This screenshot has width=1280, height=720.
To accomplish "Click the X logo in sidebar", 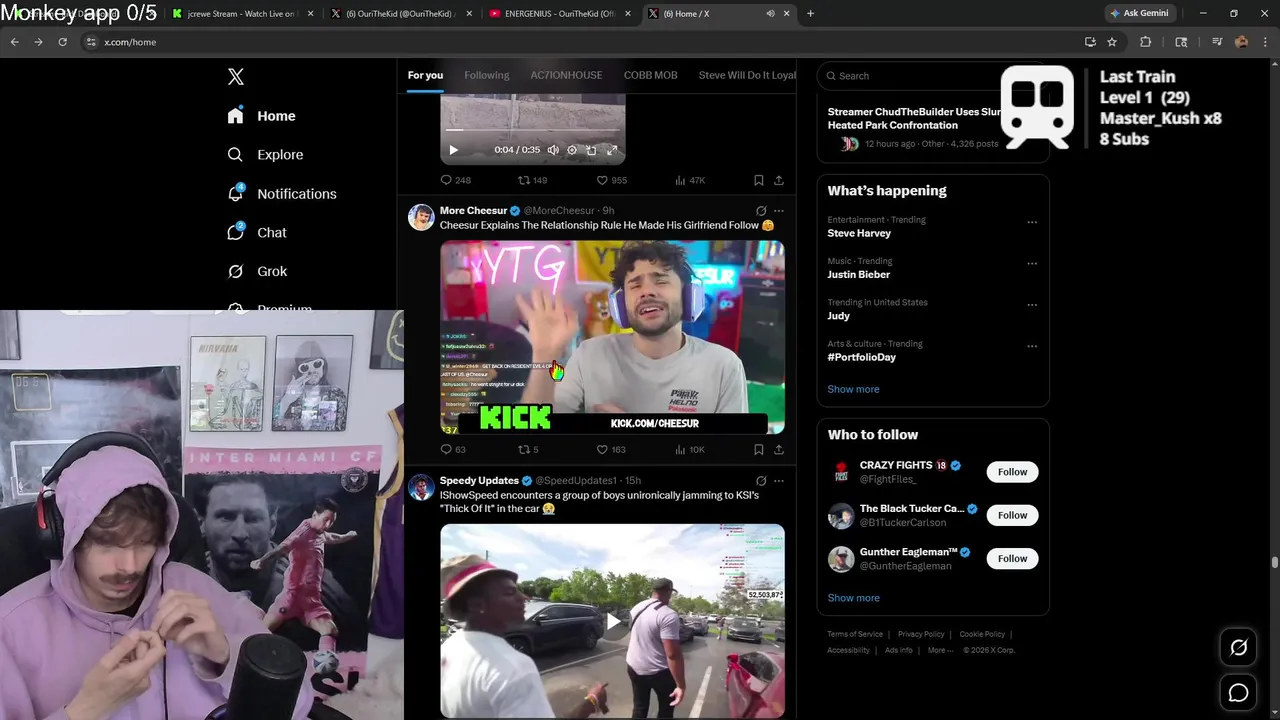I will 236,77.
